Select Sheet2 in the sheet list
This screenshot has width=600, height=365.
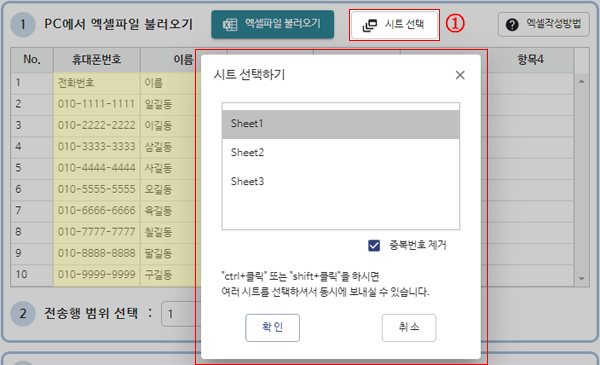(341, 153)
